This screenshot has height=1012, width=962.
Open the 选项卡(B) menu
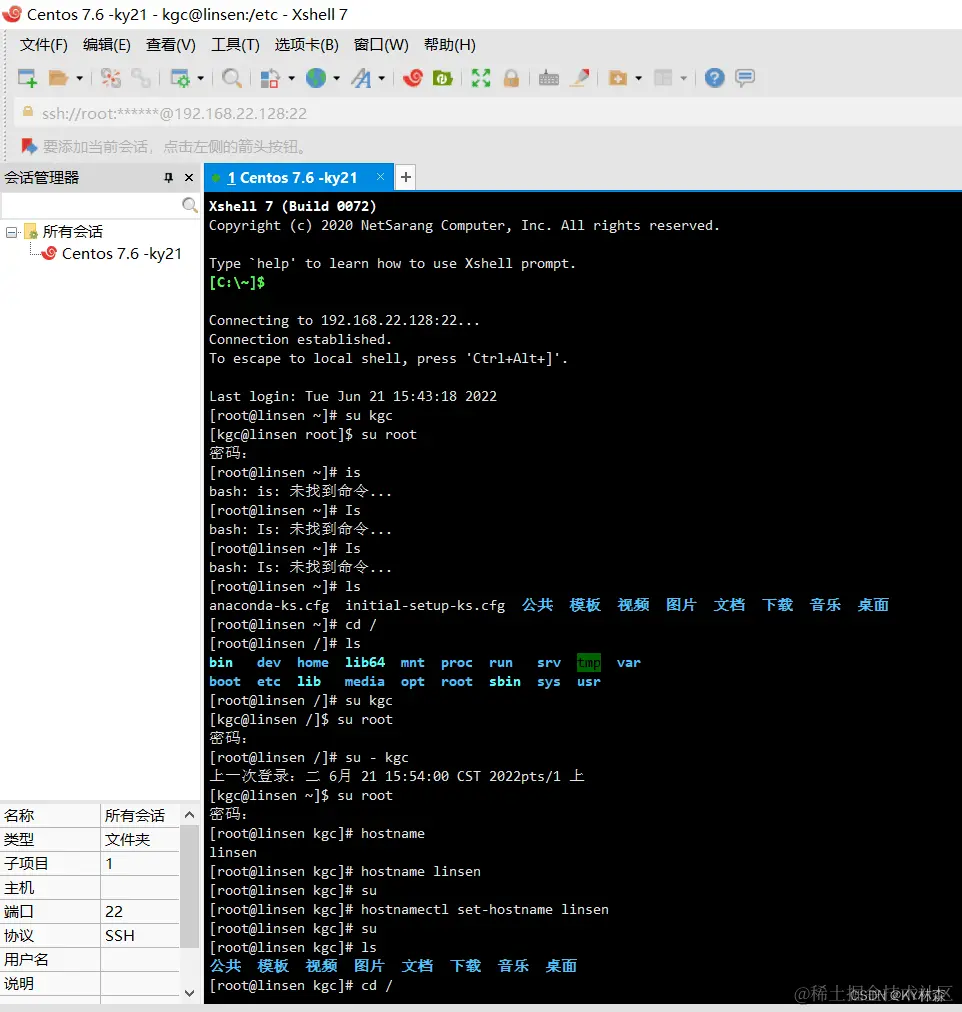pyautogui.click(x=306, y=45)
